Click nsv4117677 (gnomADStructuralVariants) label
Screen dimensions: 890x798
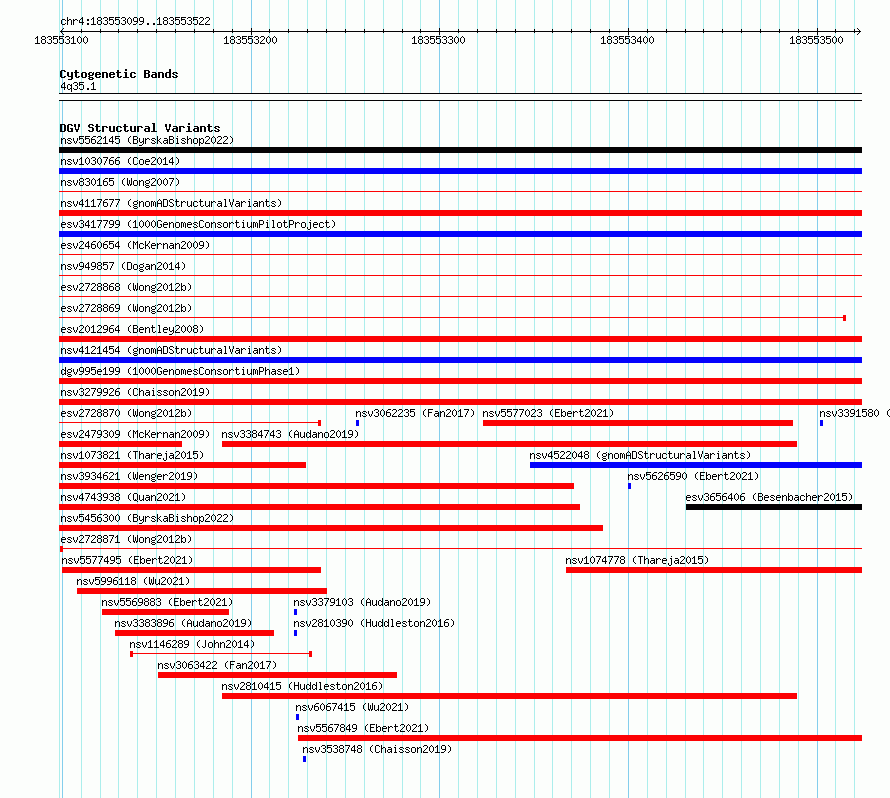(171, 203)
